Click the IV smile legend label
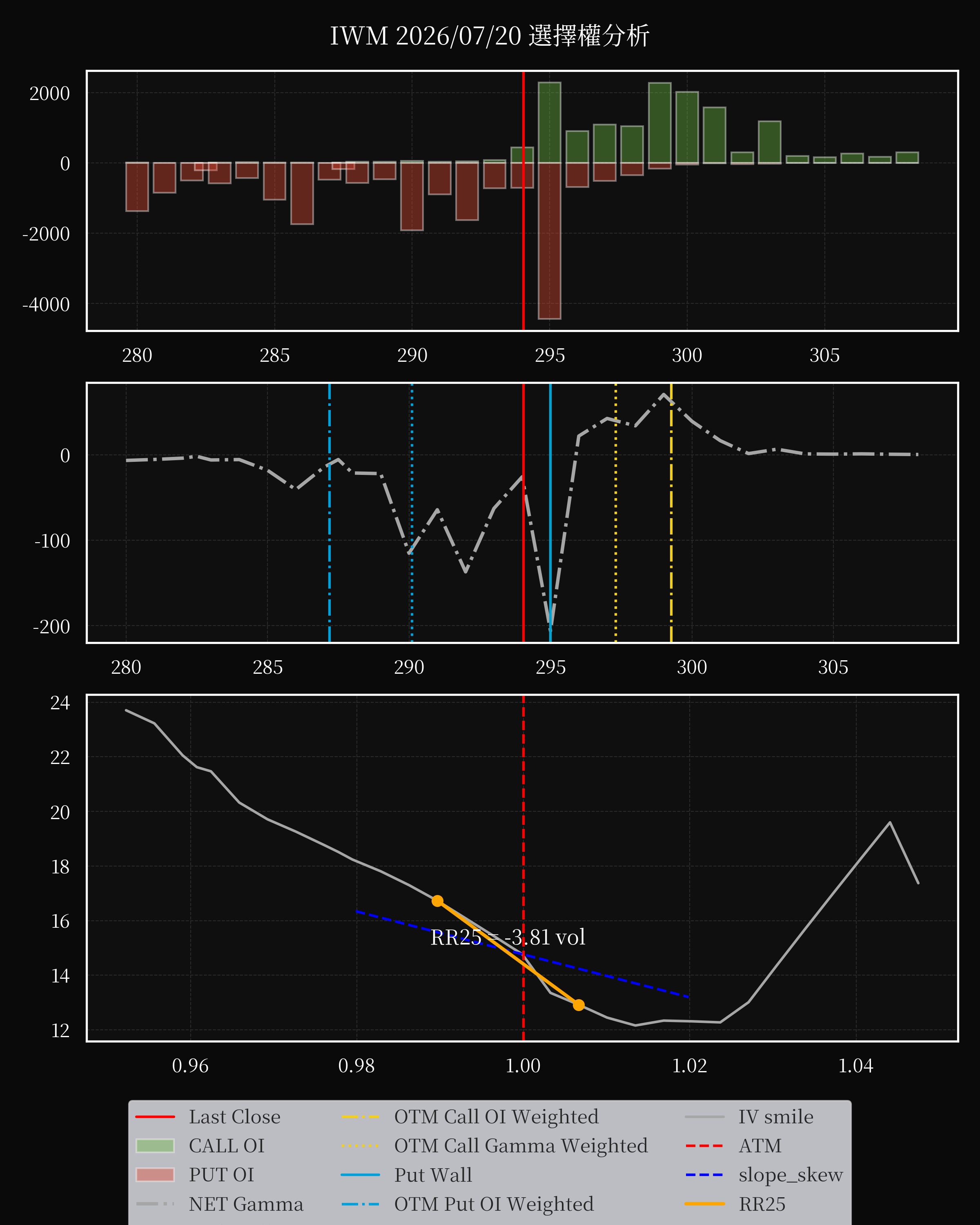Image resolution: width=980 pixels, height=1225 pixels. tap(776, 1117)
